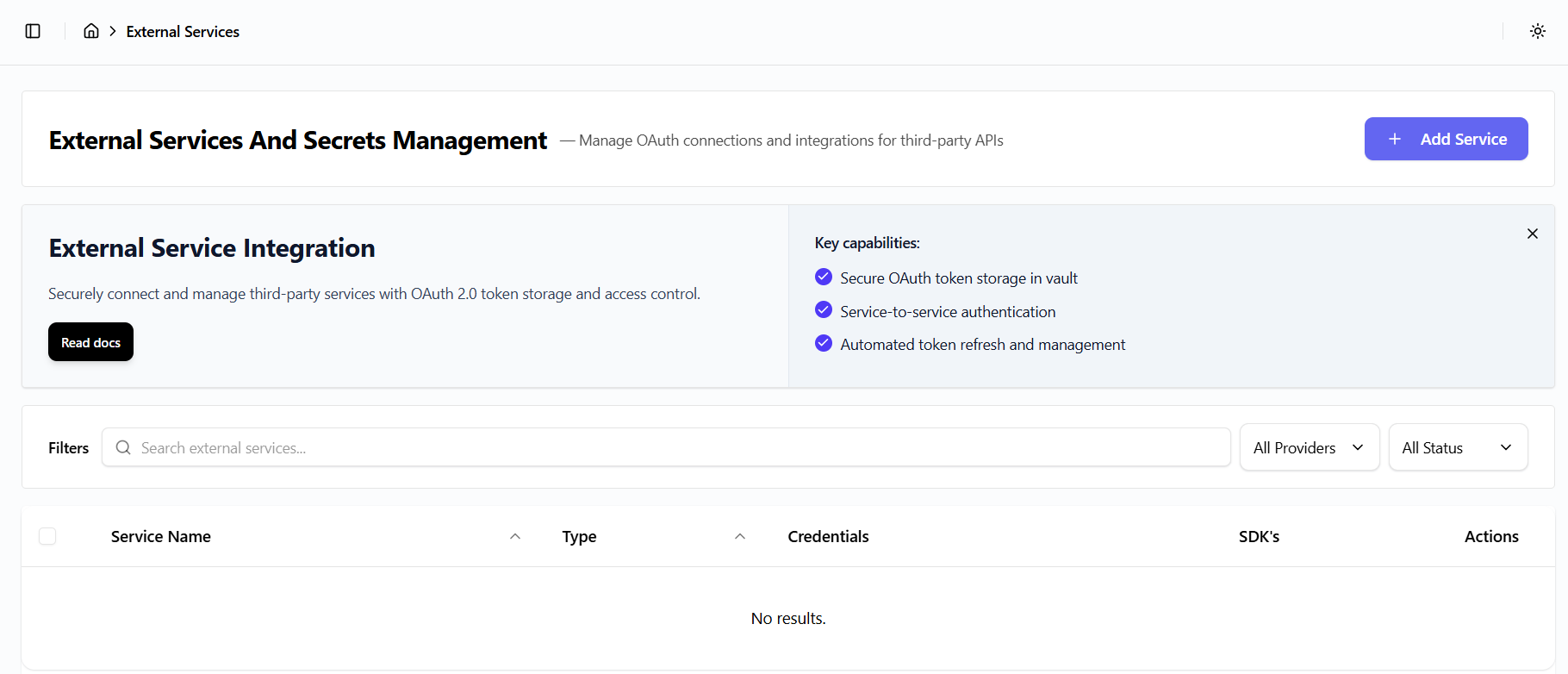Click the External Services And Secrets Management title
Screen dimensions: 1568x674
pyautogui.click(x=298, y=140)
